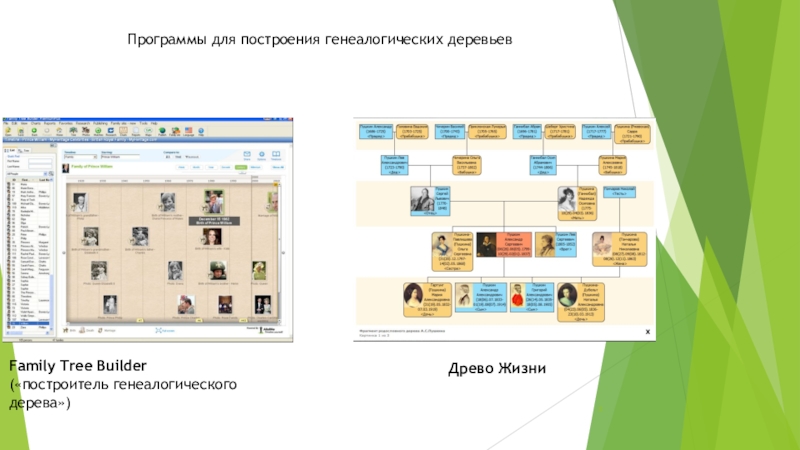The height and width of the screenshot is (450, 800).
Task: Open the Reports menu in Family Tree Builder
Action: pyautogui.click(x=49, y=123)
